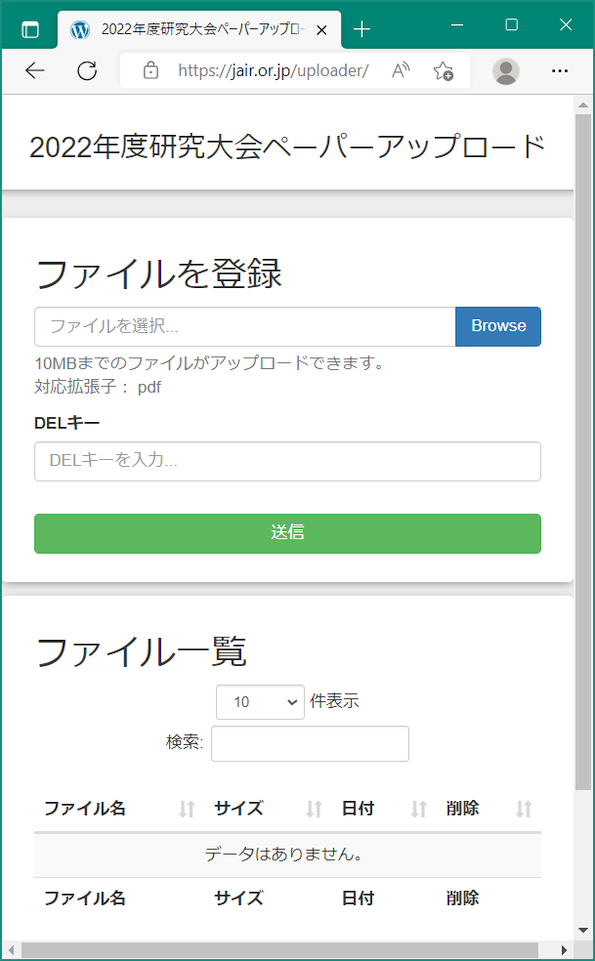Click the vertical scrollbar down arrow
The image size is (595, 961).
[x=583, y=930]
